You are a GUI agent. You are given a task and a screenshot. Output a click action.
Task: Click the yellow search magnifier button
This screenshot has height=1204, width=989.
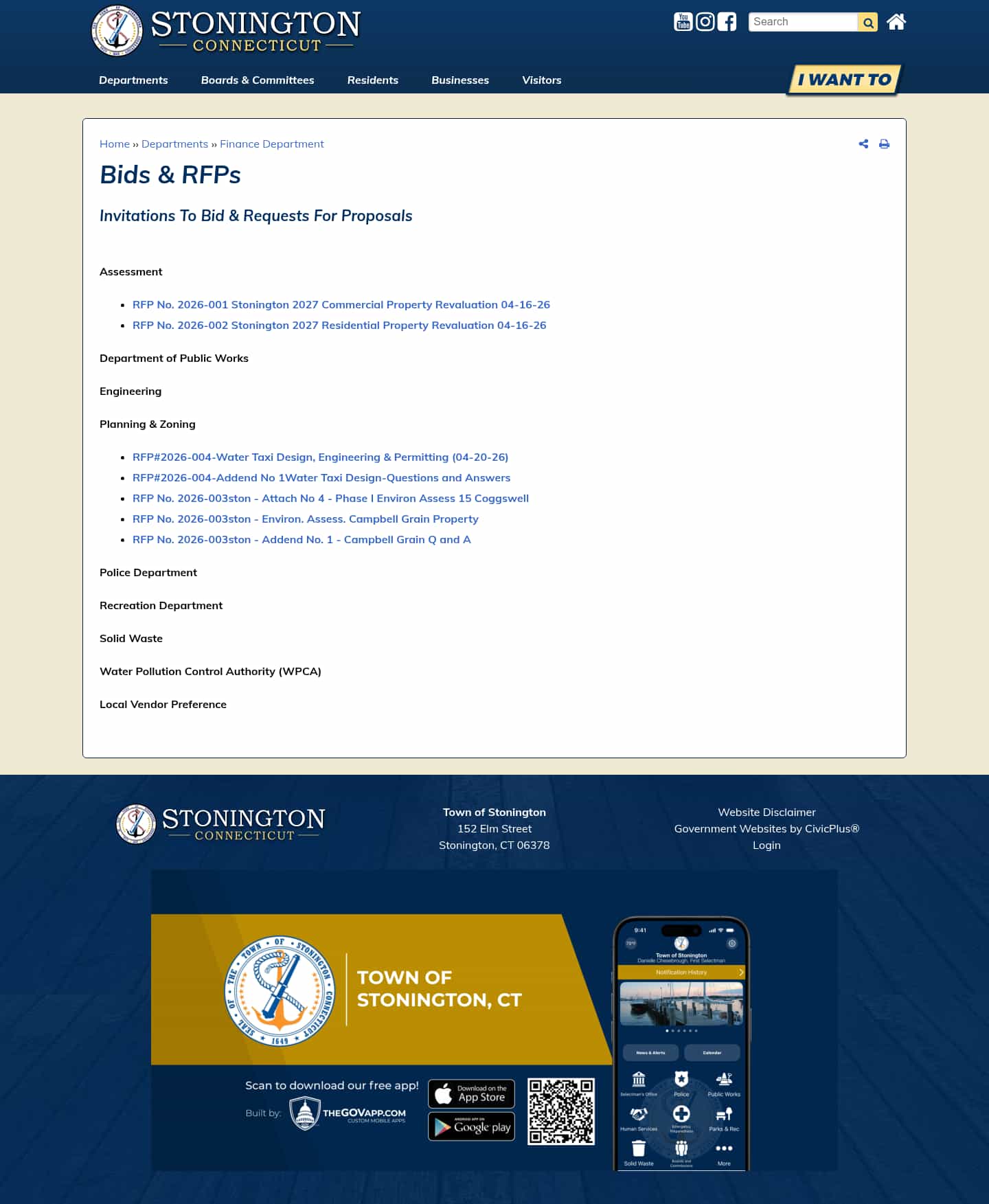[x=868, y=23]
